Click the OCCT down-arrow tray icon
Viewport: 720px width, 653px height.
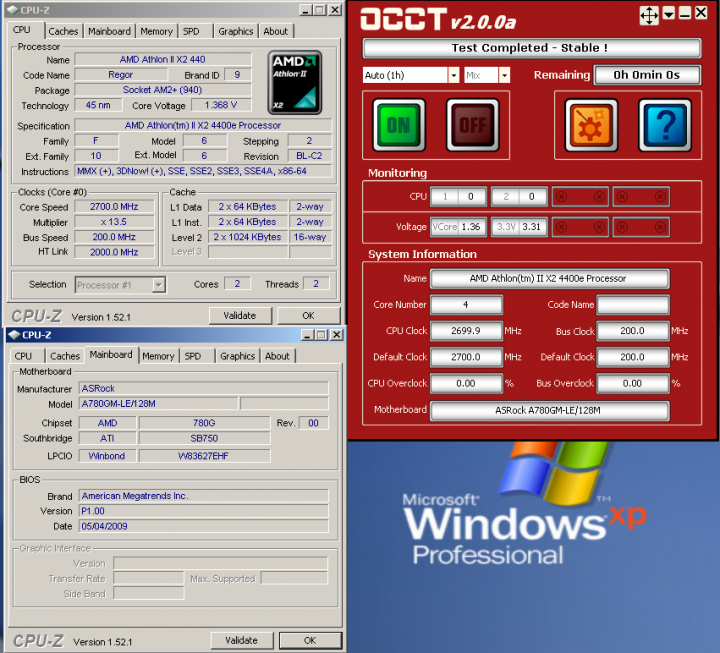pyautogui.click(x=669, y=14)
